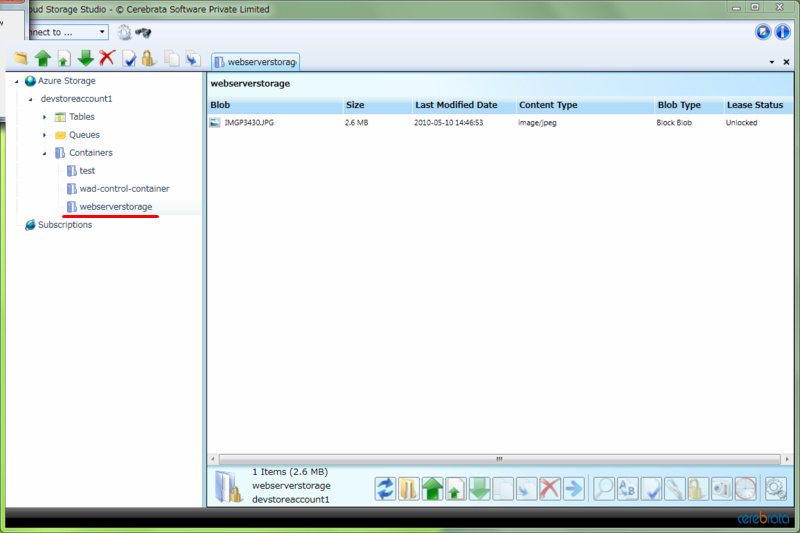Click the green down-arrow download icon in blob toolbar
This screenshot has width=800, height=533.
(x=479, y=489)
